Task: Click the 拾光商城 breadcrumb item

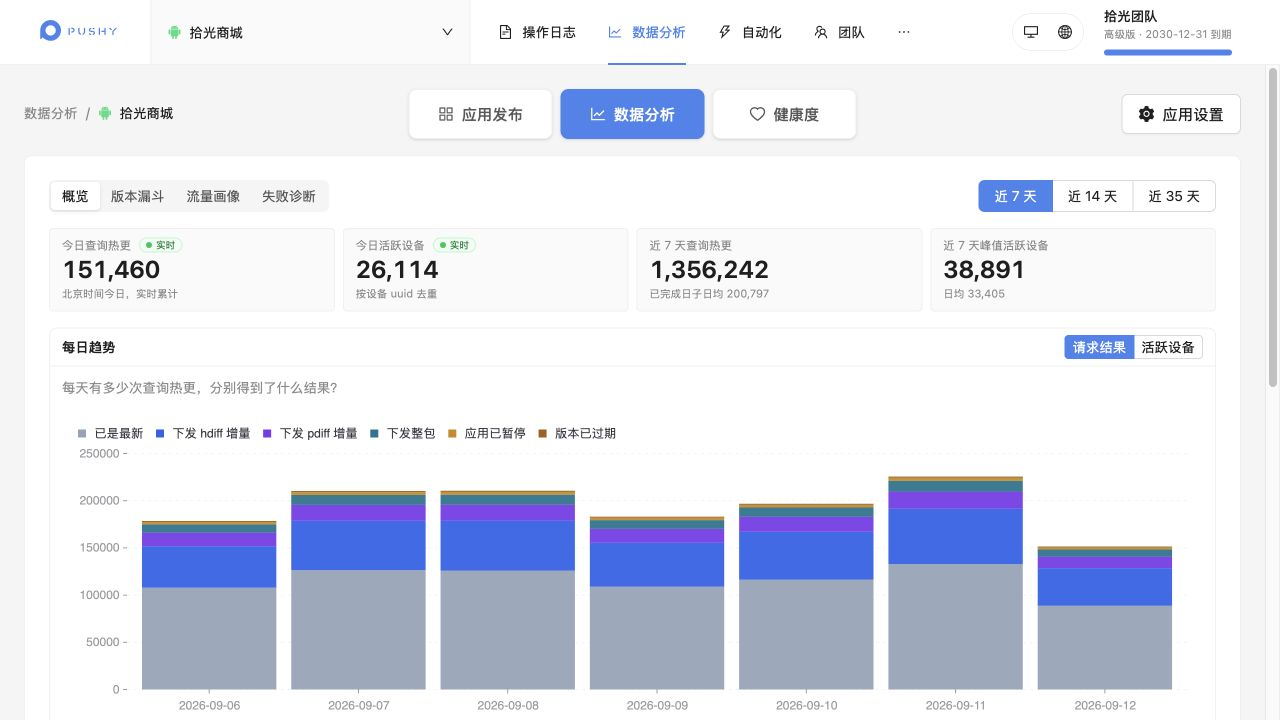Action: point(146,113)
